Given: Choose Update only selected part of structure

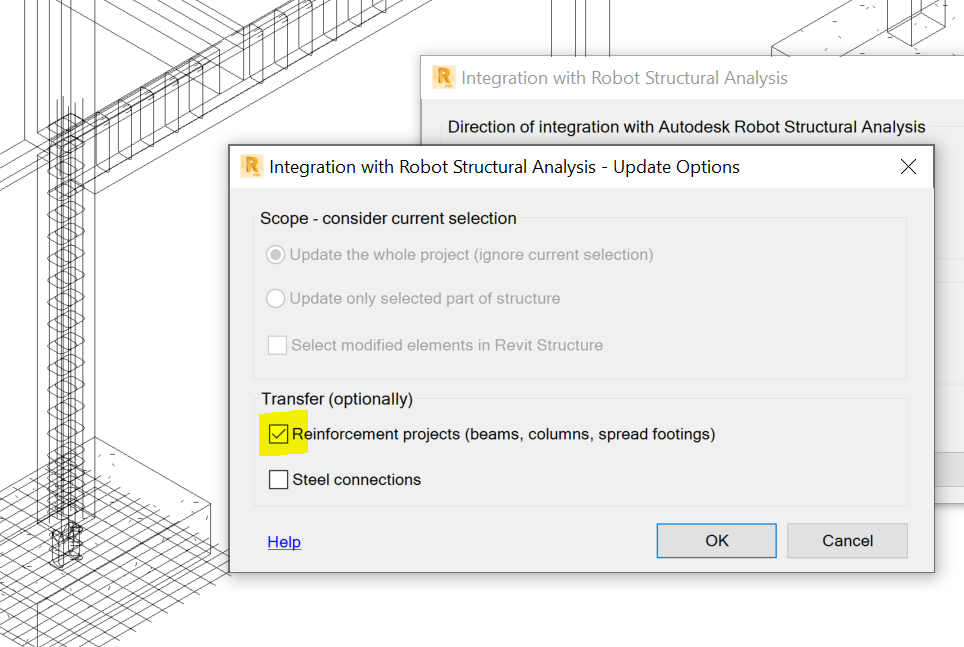Looking at the screenshot, I should [x=275, y=298].
